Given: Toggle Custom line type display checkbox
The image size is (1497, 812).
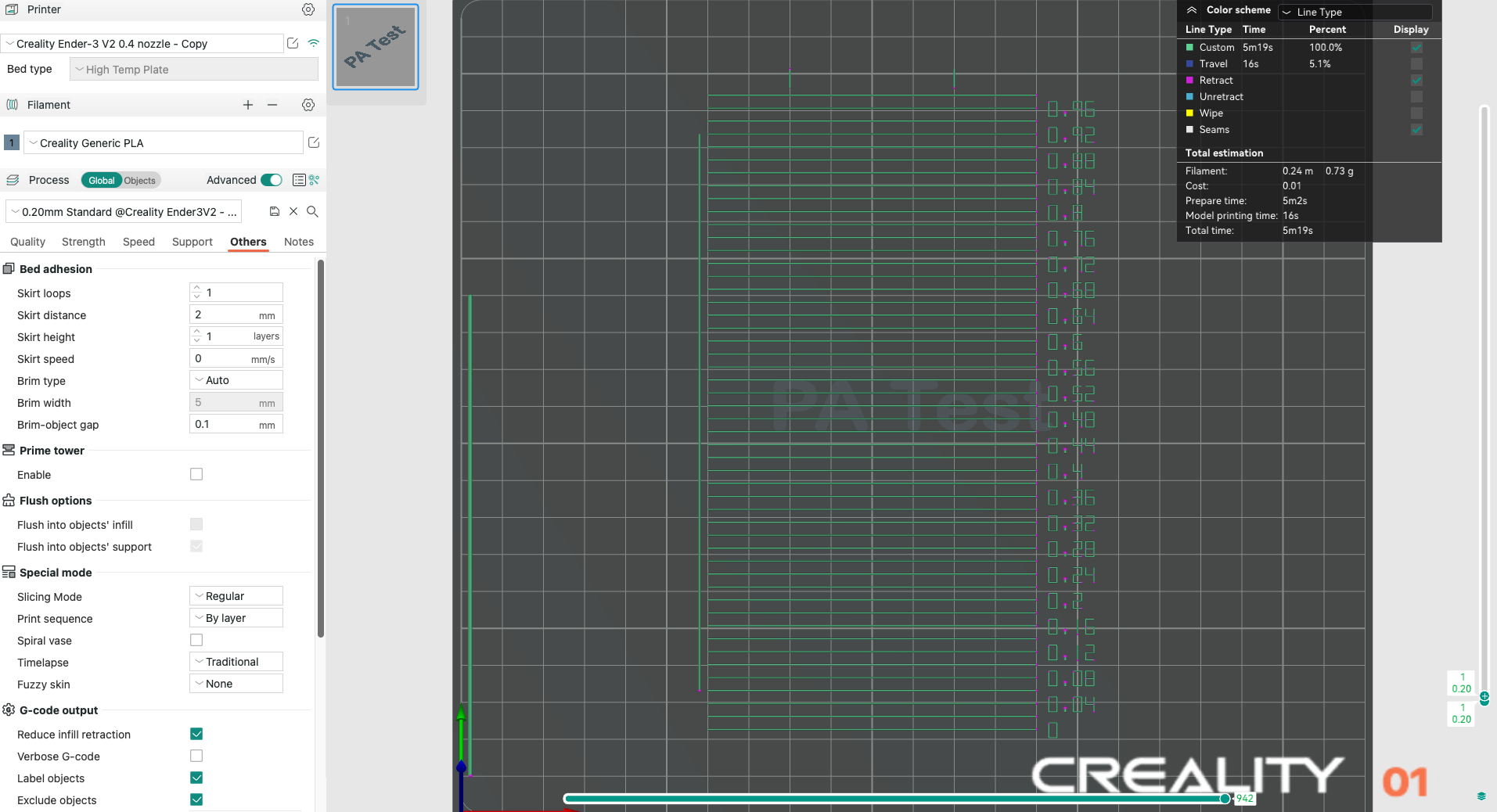Looking at the screenshot, I should click(x=1416, y=48).
